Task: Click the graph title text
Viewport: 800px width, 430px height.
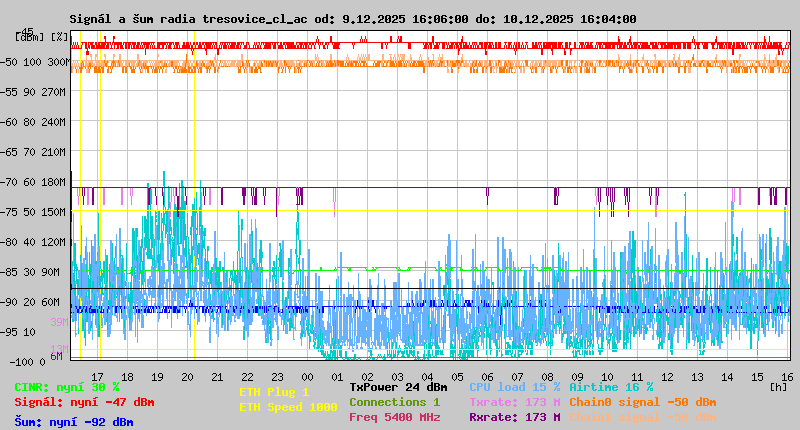Action: pyautogui.click(x=352, y=19)
